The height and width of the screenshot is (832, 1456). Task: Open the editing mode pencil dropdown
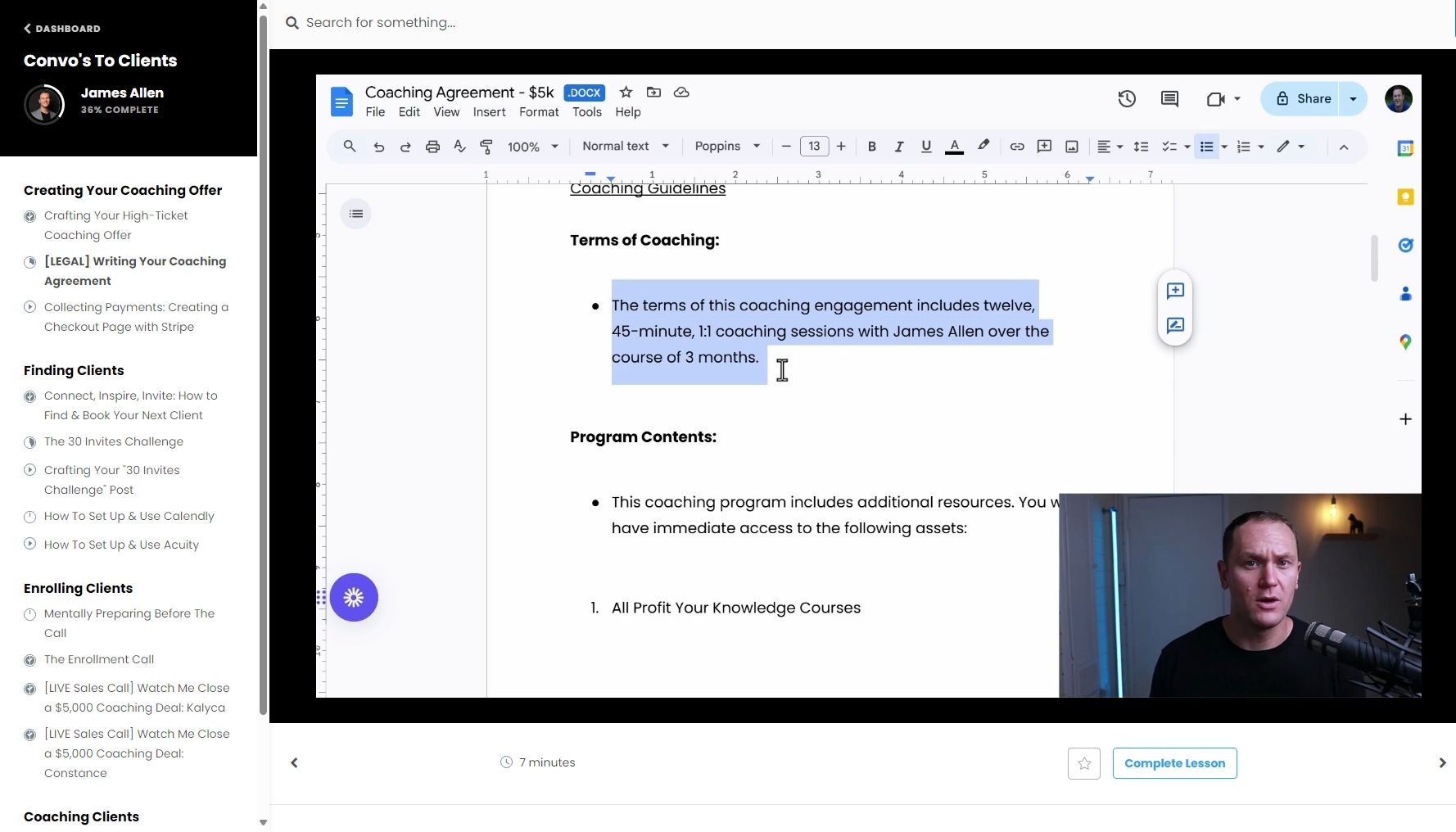tap(1291, 147)
